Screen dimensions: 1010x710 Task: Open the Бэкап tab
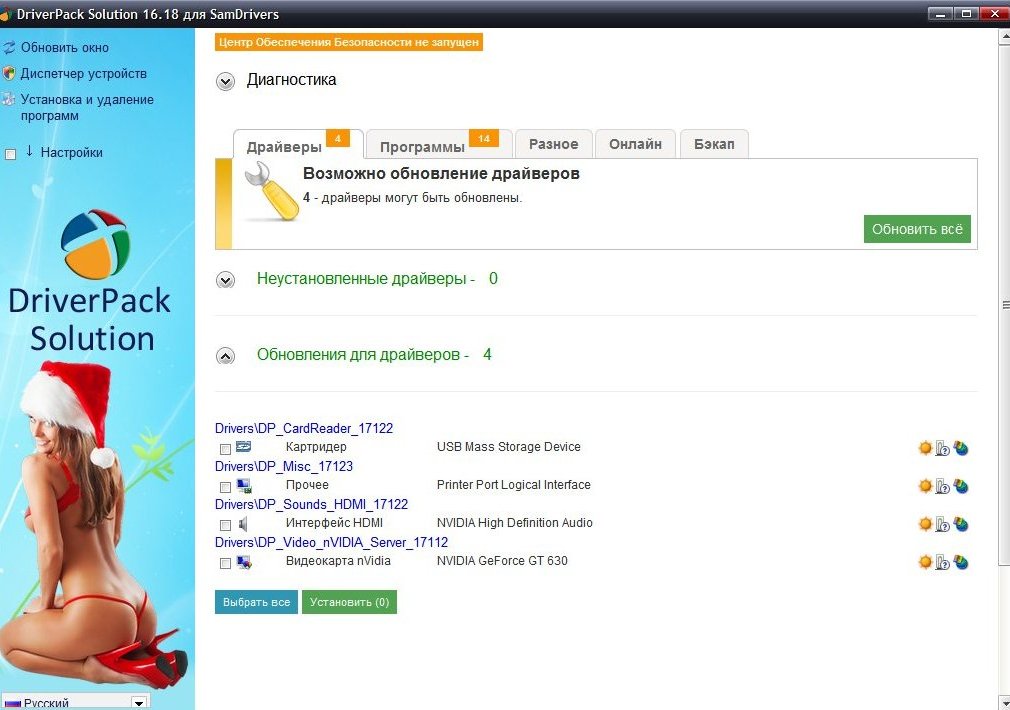(x=714, y=144)
